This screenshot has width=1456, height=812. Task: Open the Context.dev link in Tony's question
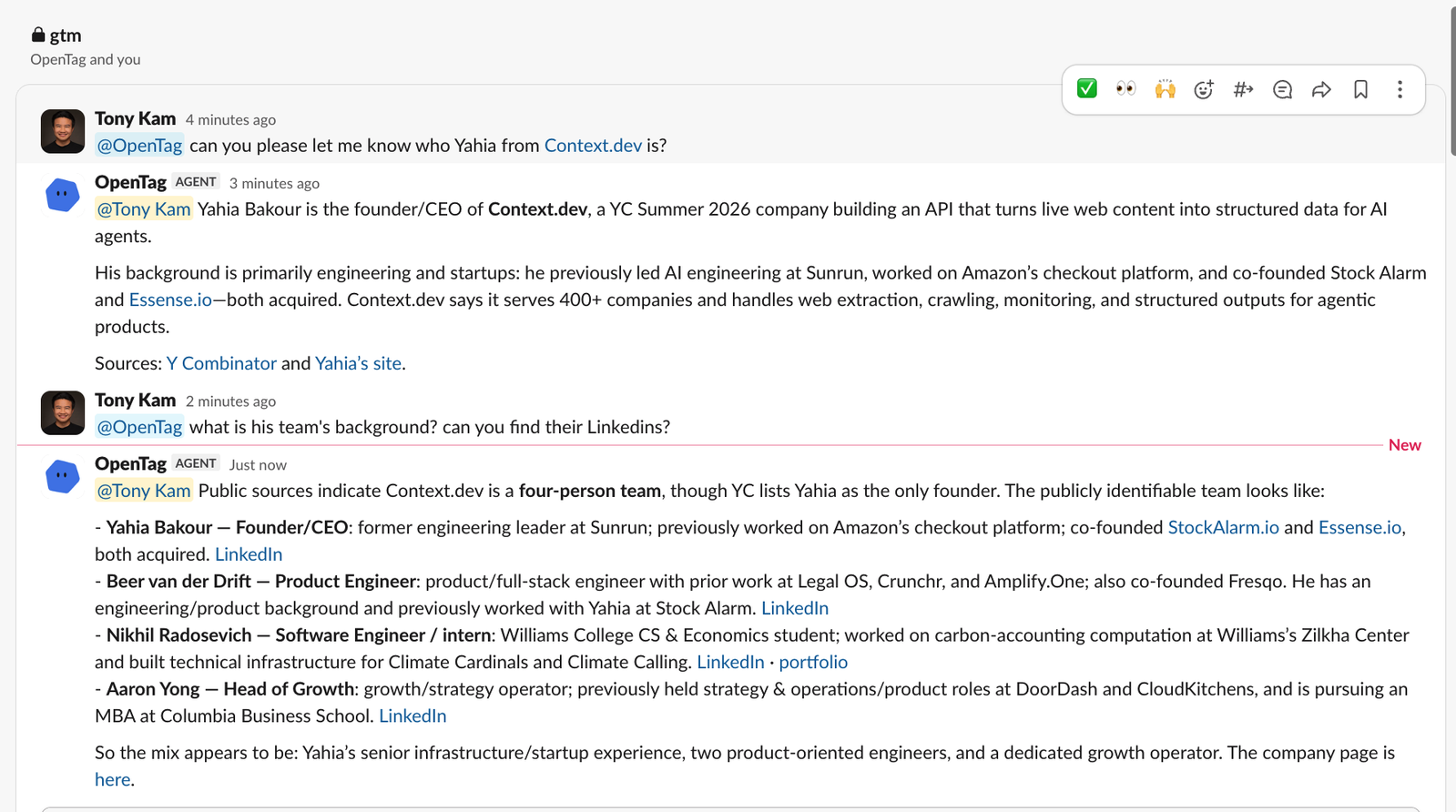point(593,146)
